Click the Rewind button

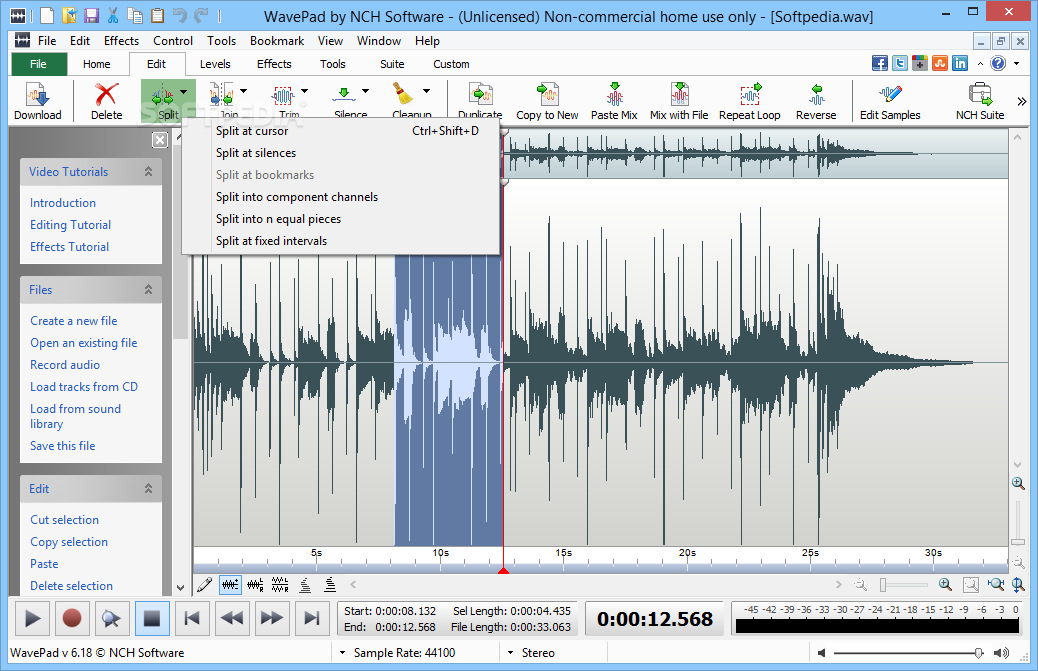(232, 619)
